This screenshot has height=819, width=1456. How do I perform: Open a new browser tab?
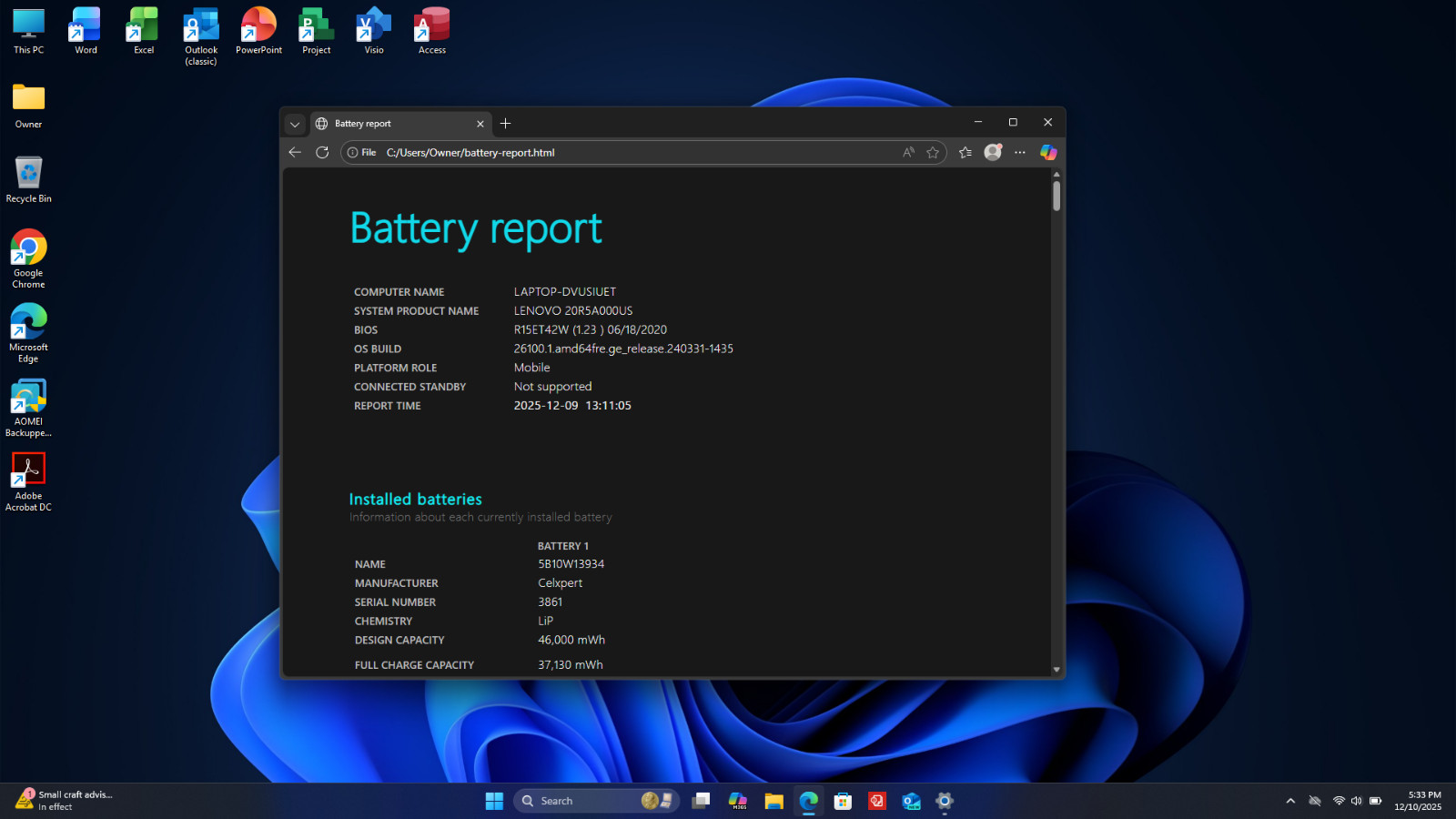point(506,124)
